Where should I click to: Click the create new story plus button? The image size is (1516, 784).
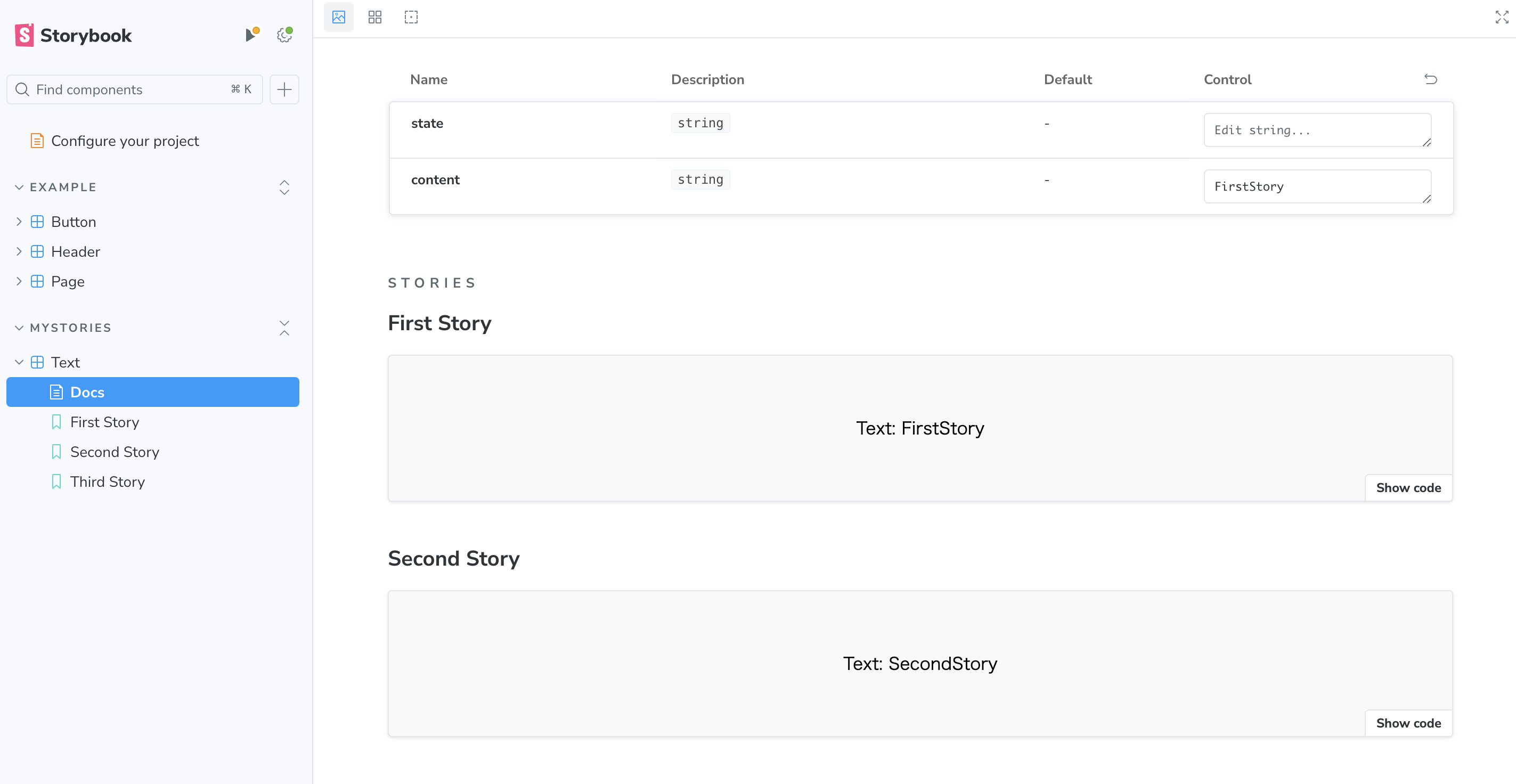point(284,89)
